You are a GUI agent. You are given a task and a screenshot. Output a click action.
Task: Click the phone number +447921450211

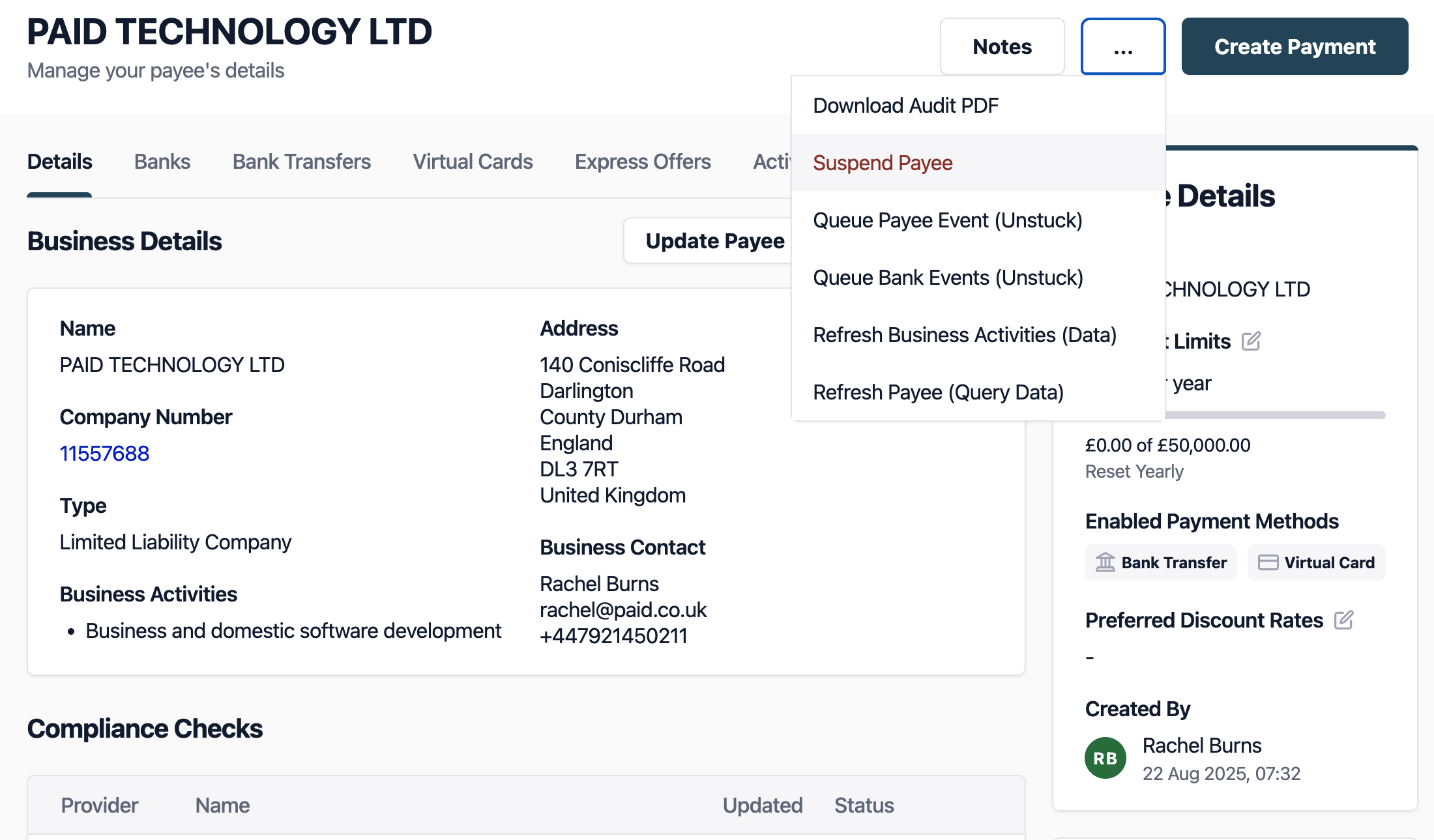[x=613, y=635]
